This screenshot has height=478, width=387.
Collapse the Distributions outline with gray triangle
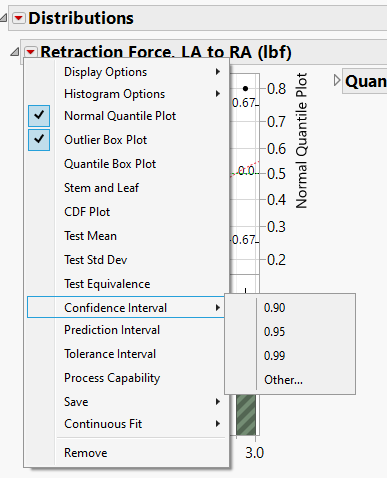point(3,17)
